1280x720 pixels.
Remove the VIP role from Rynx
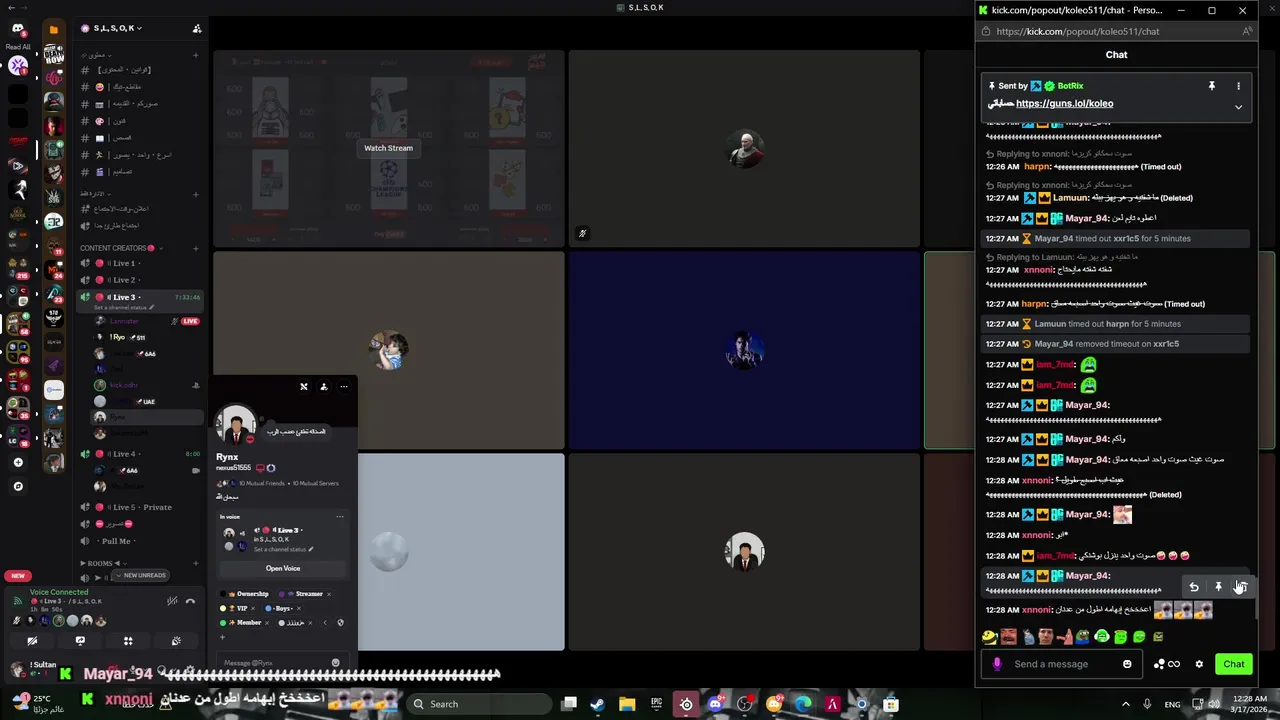tap(252, 608)
